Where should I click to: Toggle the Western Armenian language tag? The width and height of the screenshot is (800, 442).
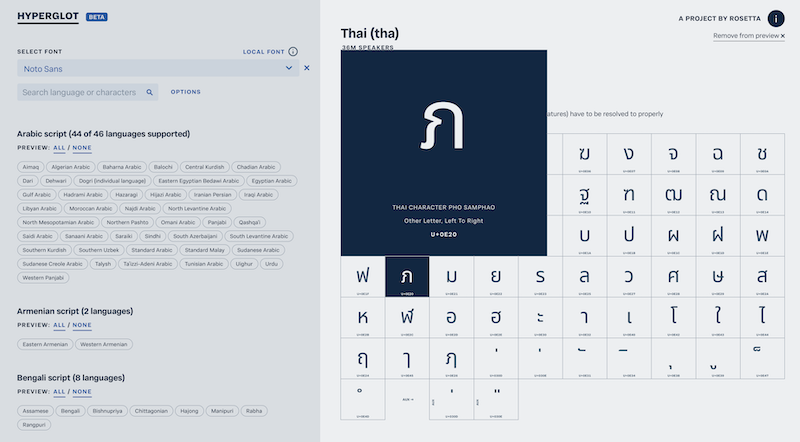coord(104,344)
